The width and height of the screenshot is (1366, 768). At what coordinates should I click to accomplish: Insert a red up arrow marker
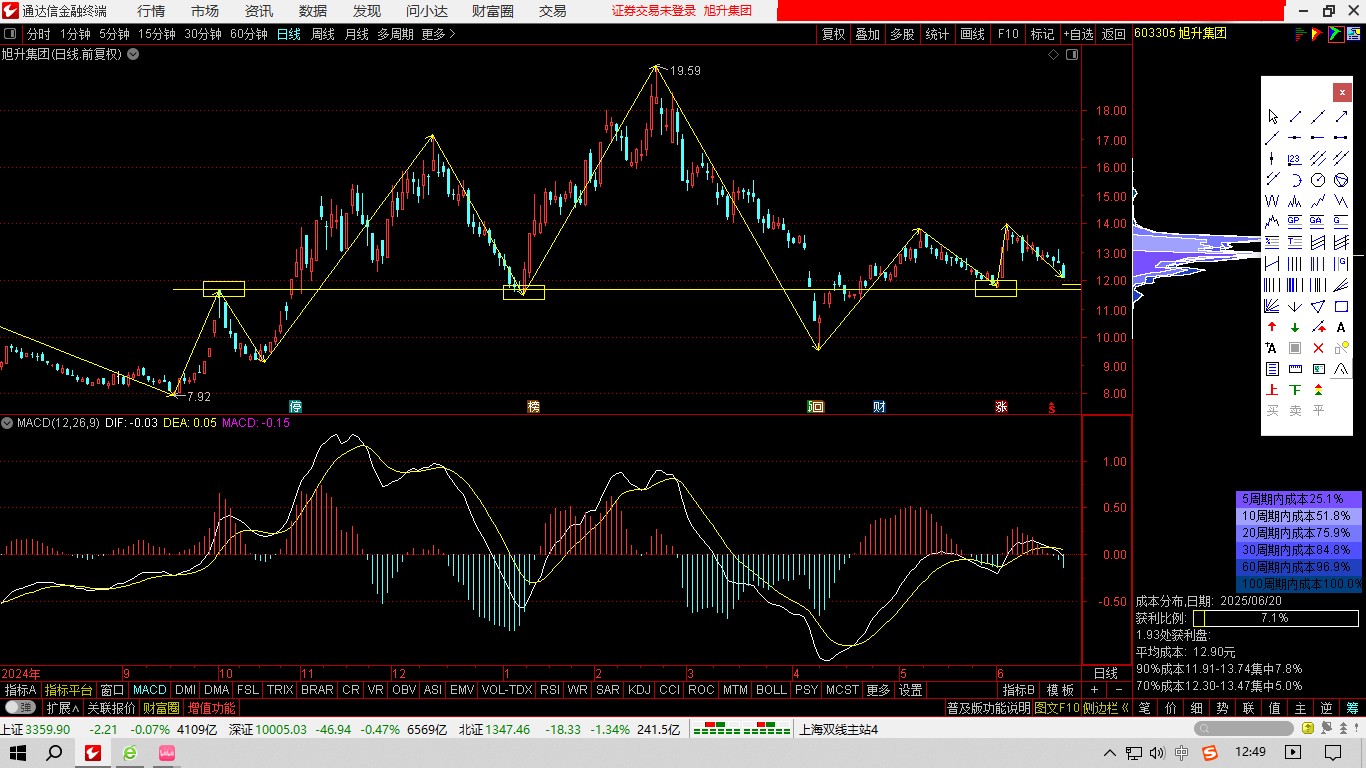(1272, 327)
